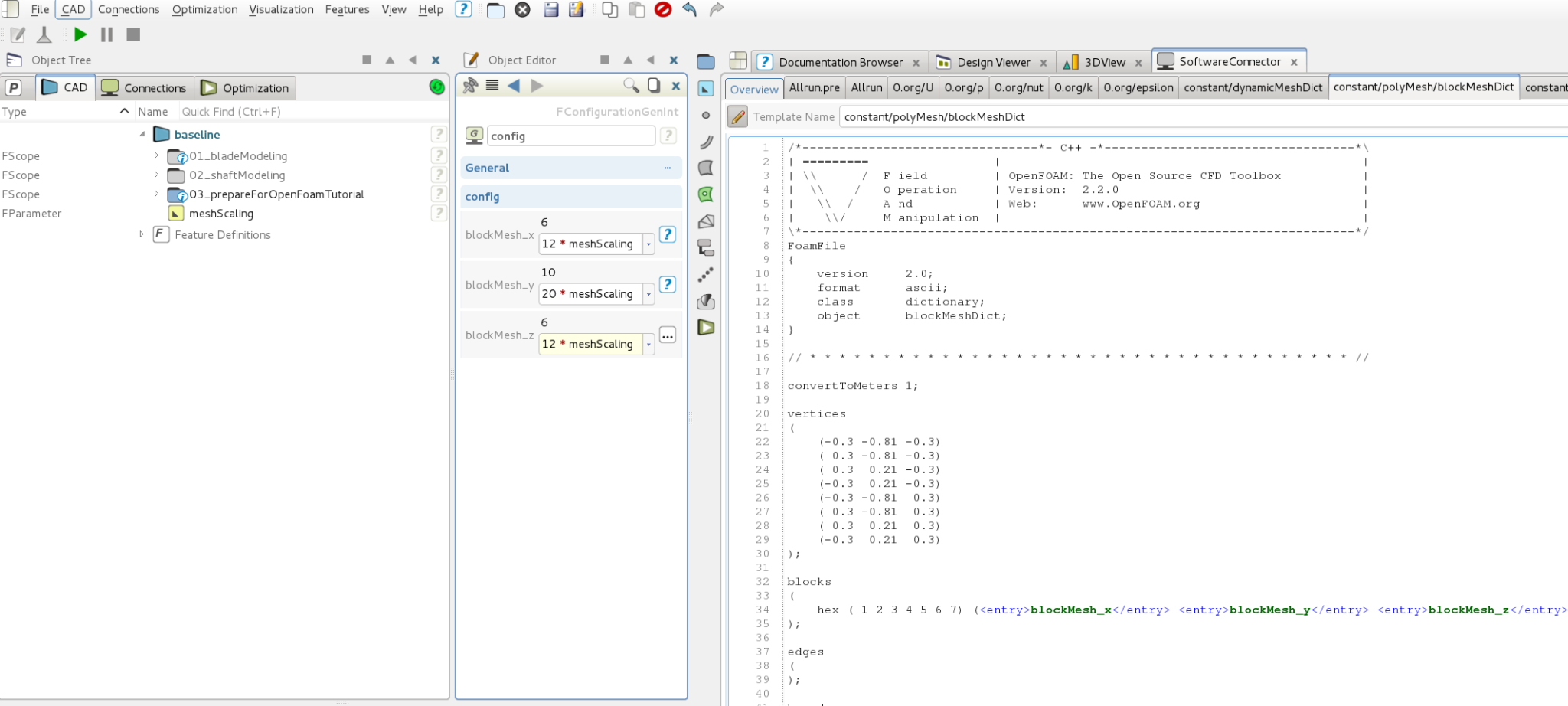Switch to the 3DView tab

pos(1104,63)
